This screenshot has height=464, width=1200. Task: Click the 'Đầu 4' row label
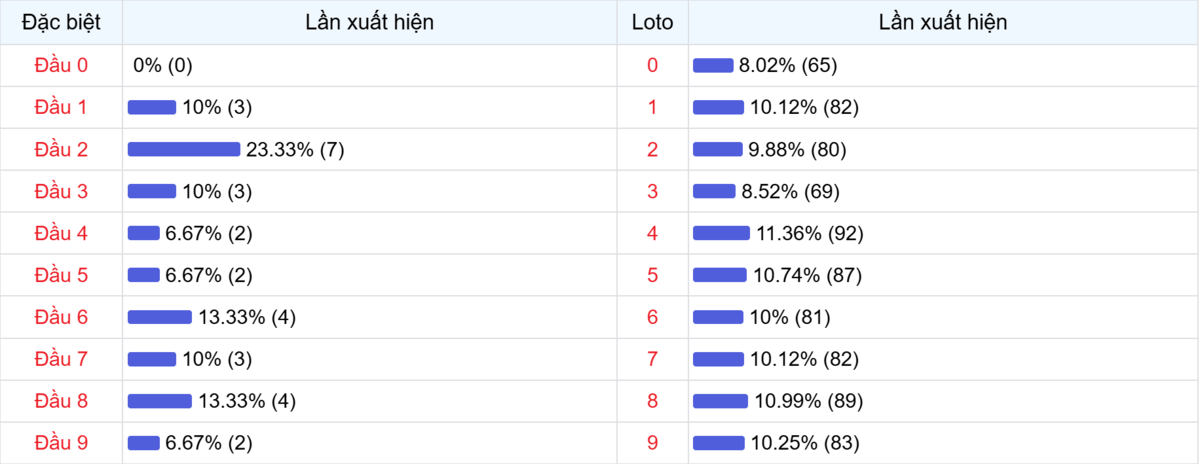(61, 233)
